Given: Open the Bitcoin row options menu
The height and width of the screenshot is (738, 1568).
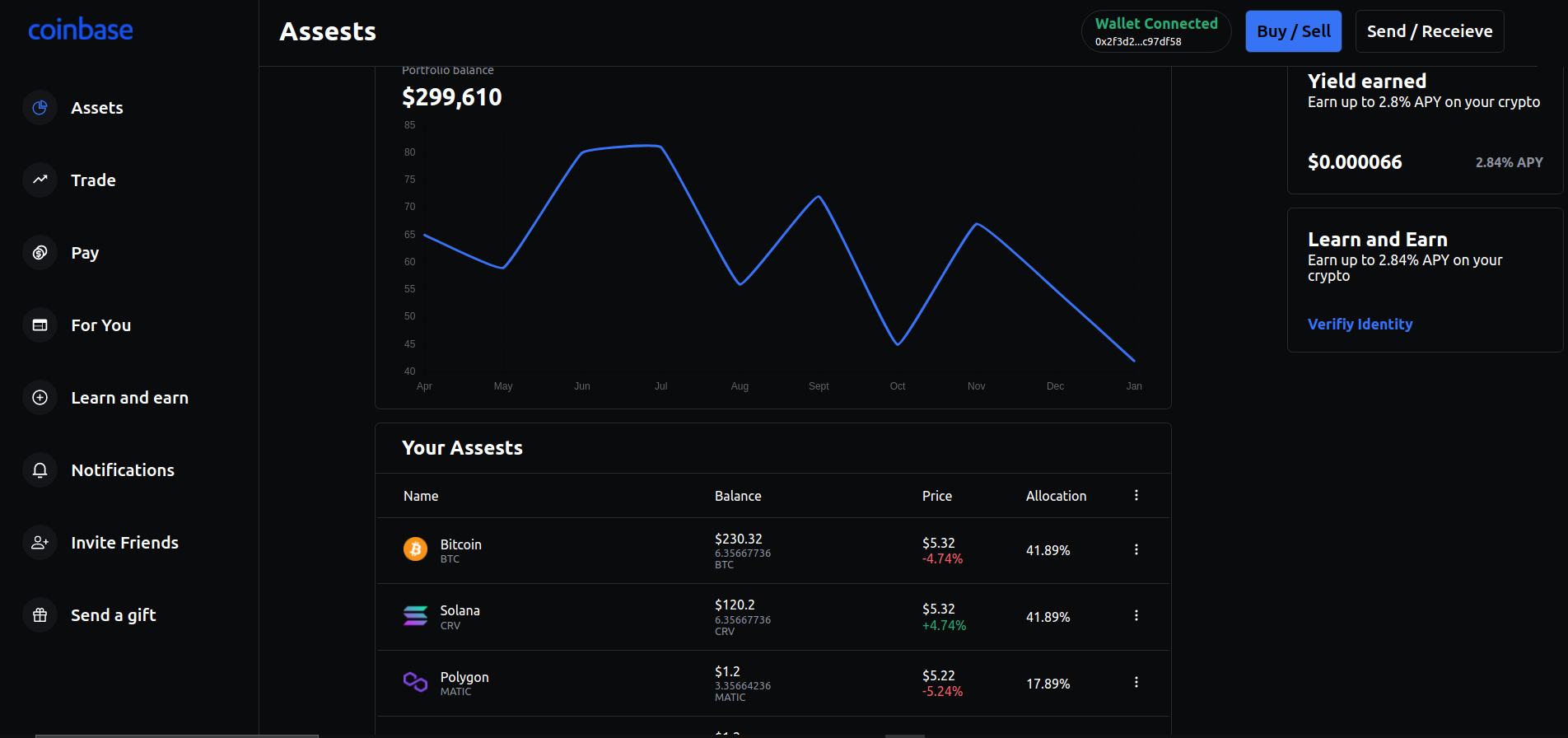Looking at the screenshot, I should pos(1136,549).
